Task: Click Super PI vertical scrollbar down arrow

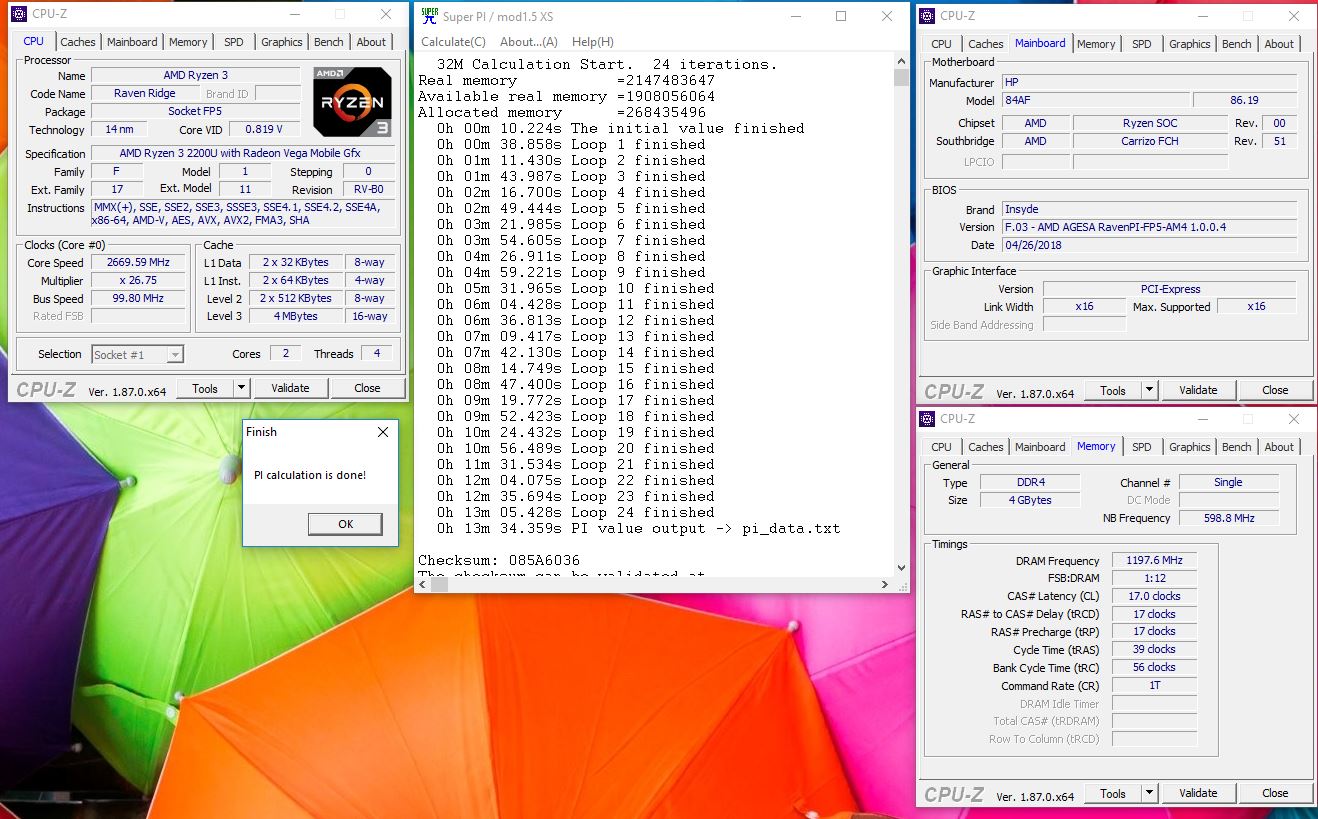Action: [901, 568]
